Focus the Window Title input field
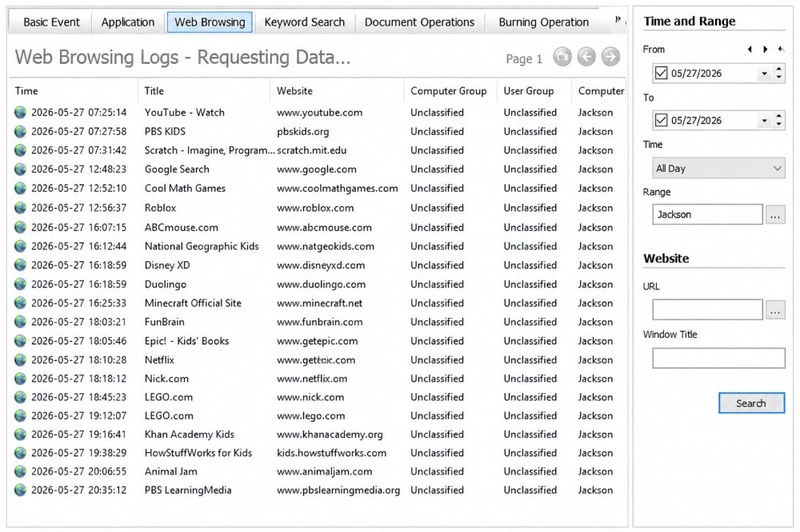The image size is (800, 532). click(x=718, y=358)
